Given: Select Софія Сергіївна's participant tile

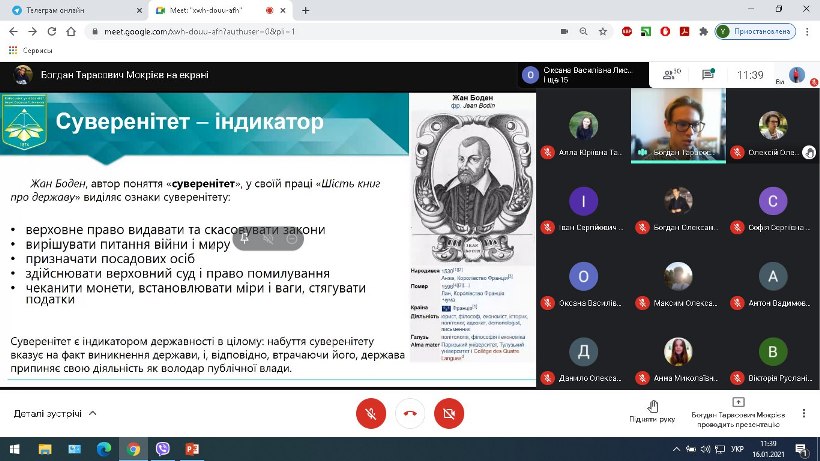Looking at the screenshot, I should (772, 201).
